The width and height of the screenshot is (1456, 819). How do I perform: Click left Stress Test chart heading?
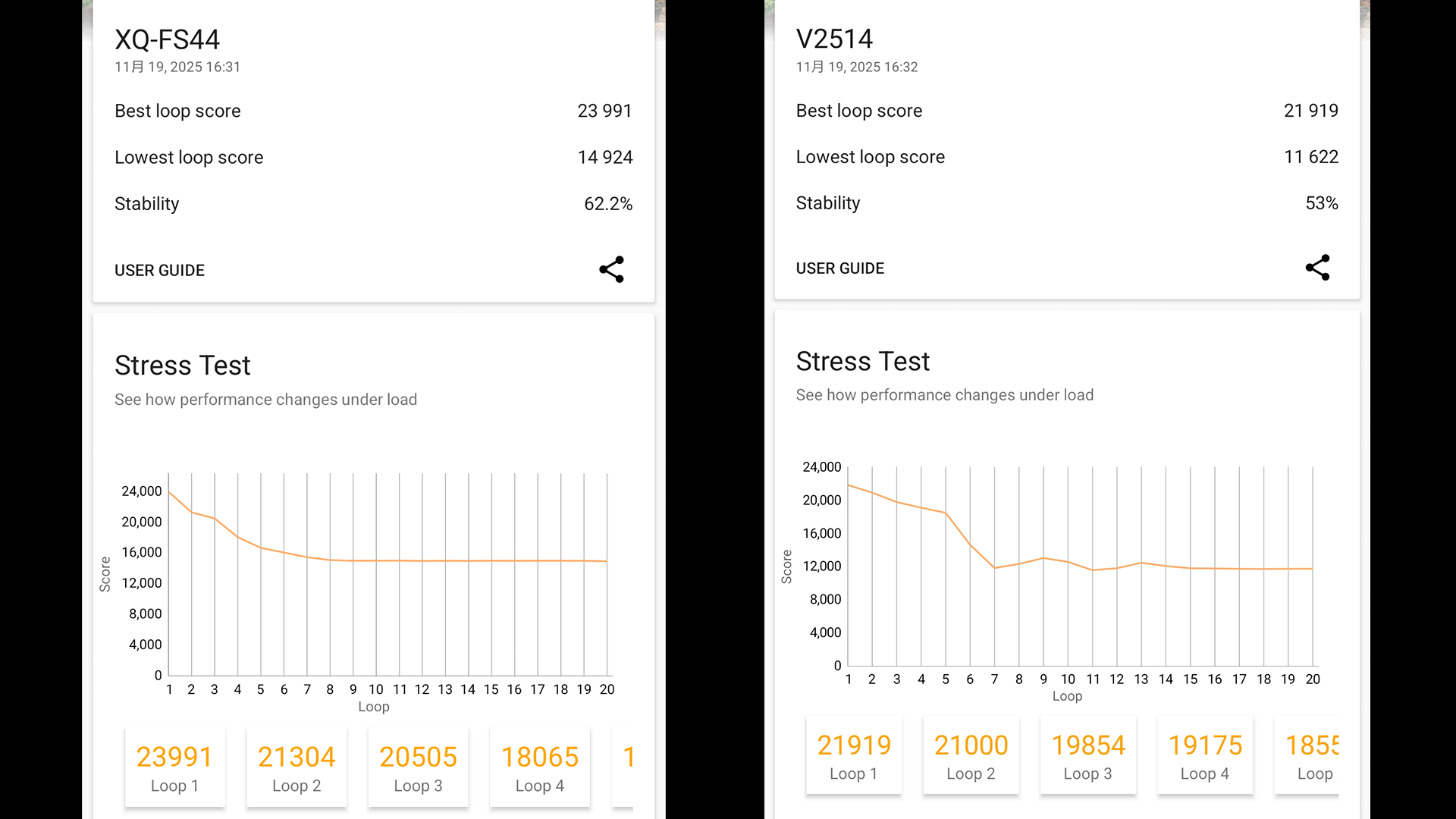point(182,366)
